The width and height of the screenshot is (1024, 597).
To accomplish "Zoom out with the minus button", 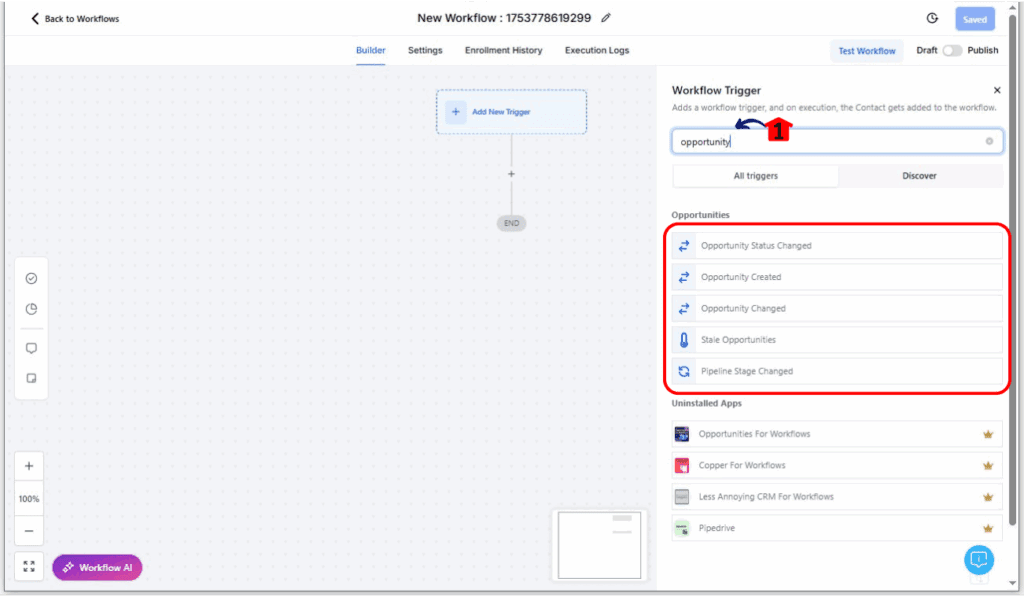I will coord(29,531).
